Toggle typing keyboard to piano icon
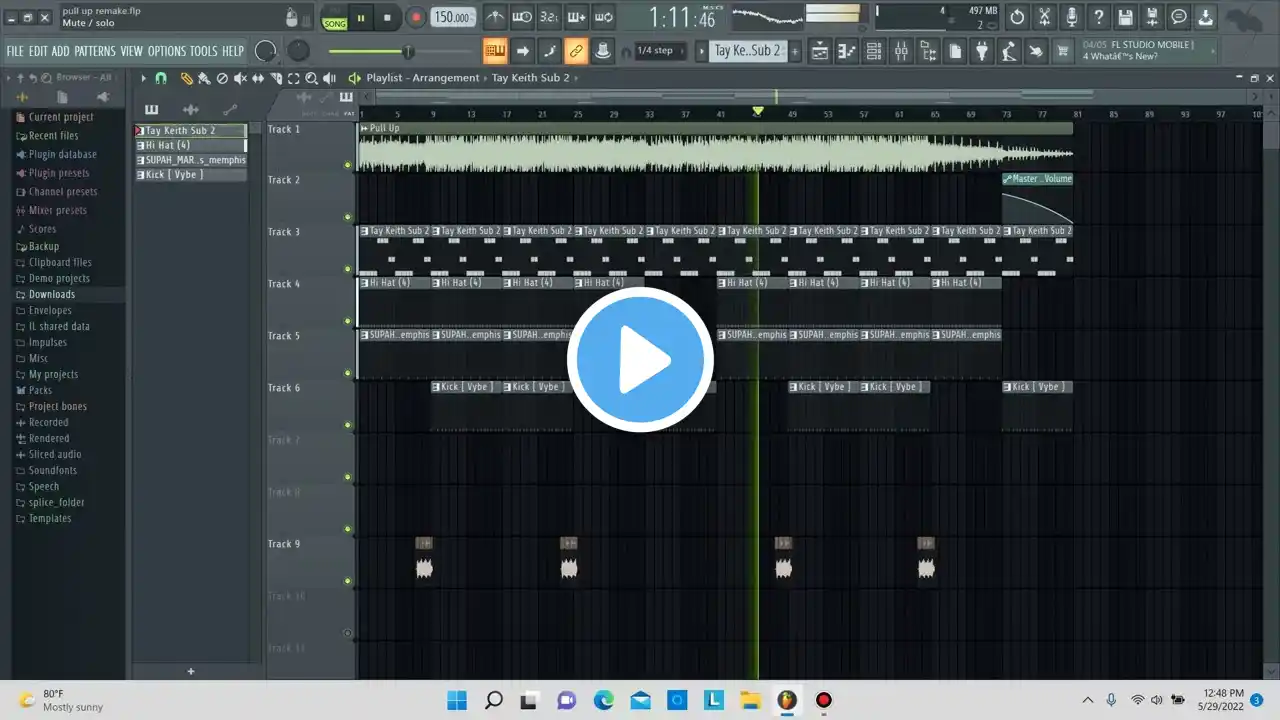The height and width of the screenshot is (720, 1280). tap(495, 51)
